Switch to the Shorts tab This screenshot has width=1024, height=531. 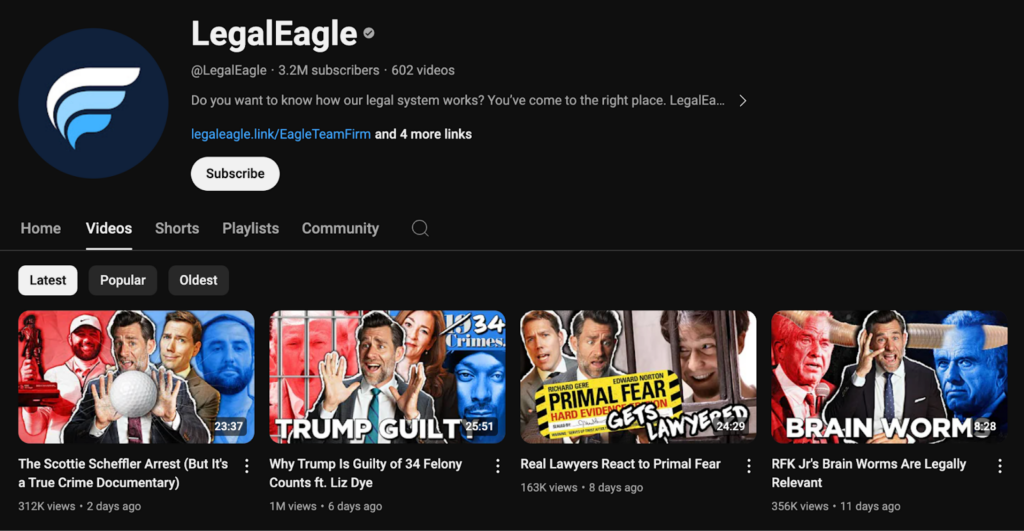[x=177, y=228]
